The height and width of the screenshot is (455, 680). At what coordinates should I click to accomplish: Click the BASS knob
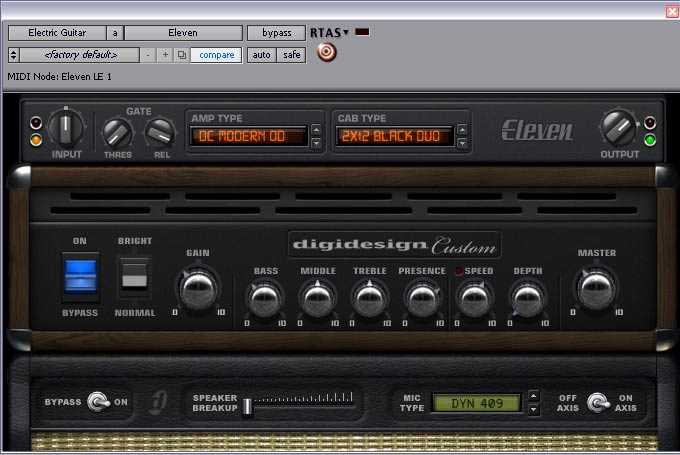pyautogui.click(x=265, y=300)
